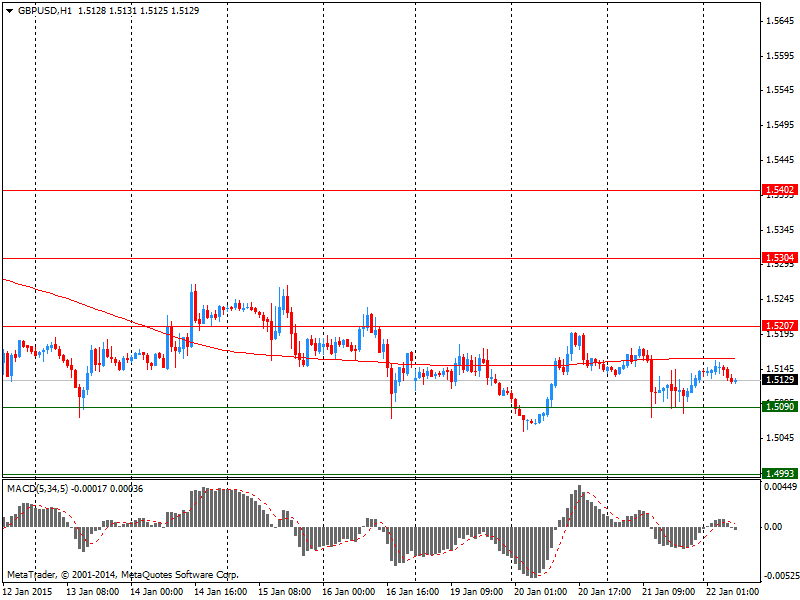Click the 21 Jan 09:00 time label

click(669, 592)
